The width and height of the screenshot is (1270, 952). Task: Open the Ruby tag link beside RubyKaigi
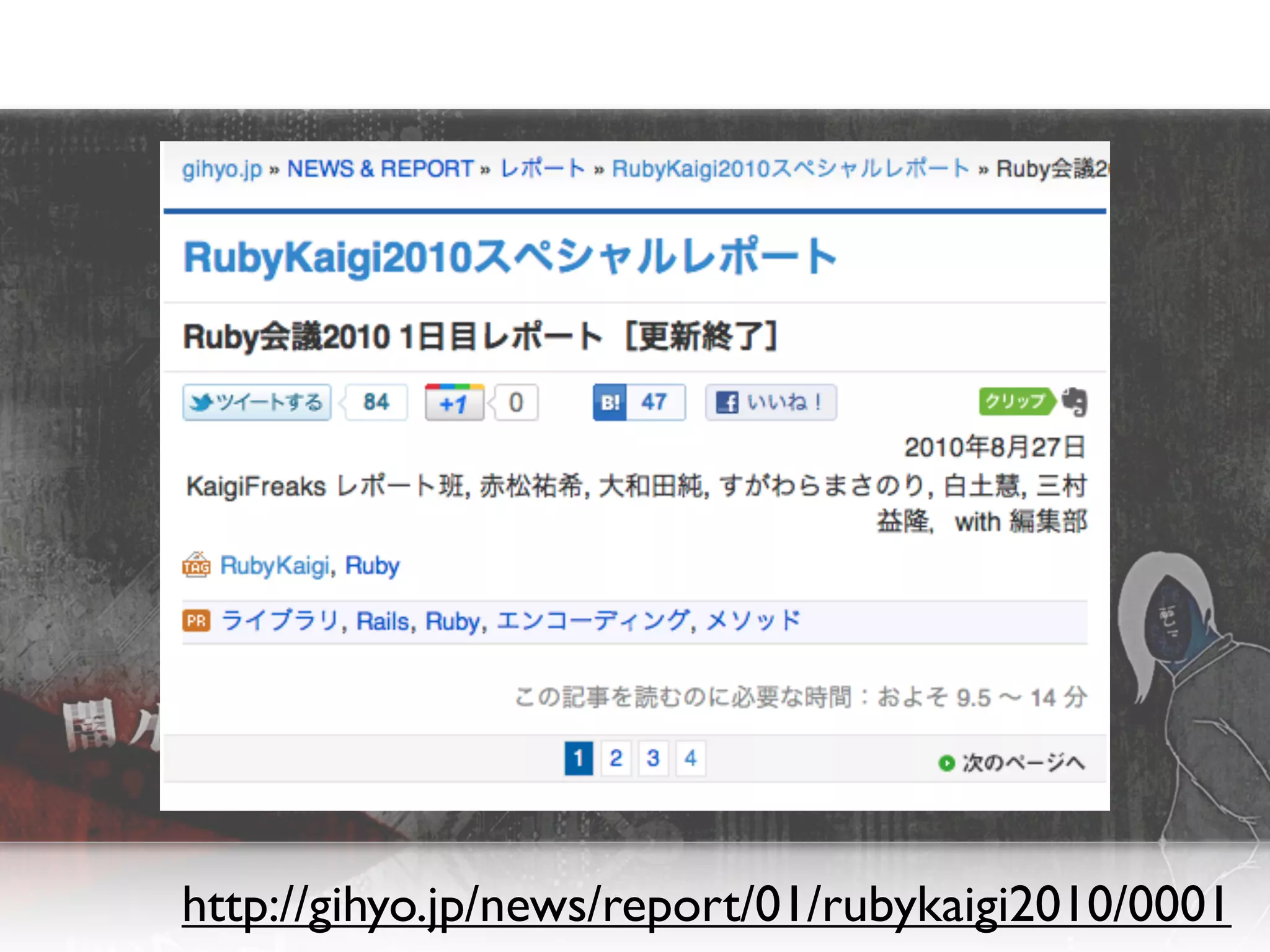click(x=372, y=566)
